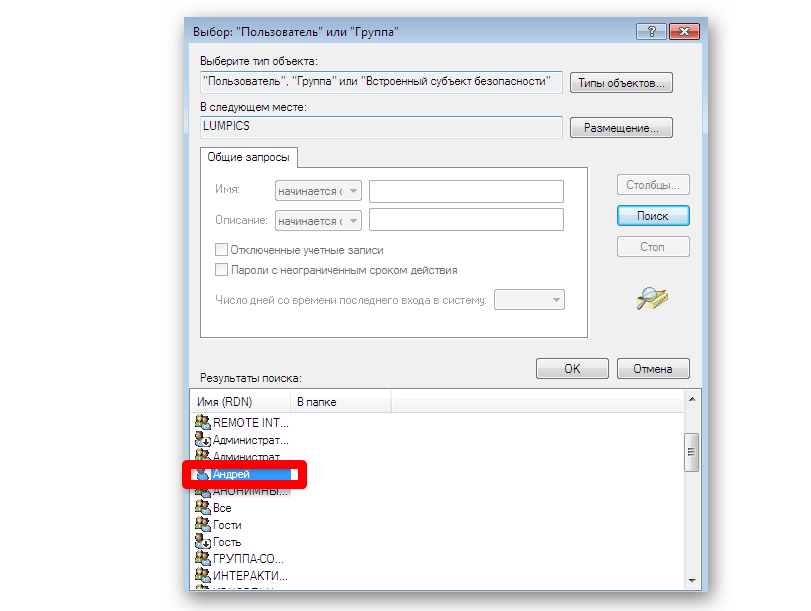Click the question mark help button in the title bar

[x=651, y=32]
